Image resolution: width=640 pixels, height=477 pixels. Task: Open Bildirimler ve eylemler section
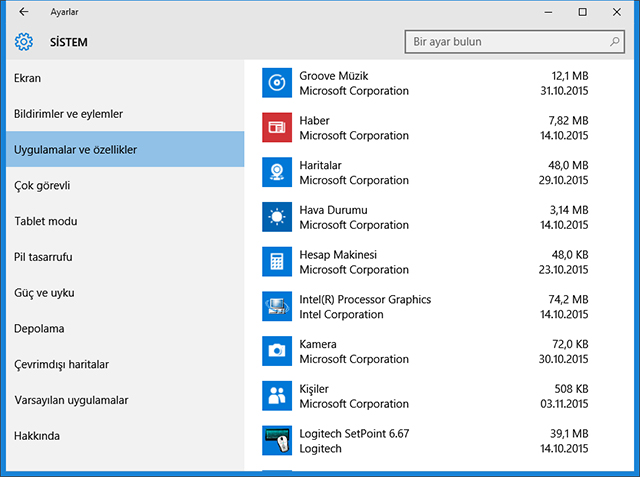[125, 114]
